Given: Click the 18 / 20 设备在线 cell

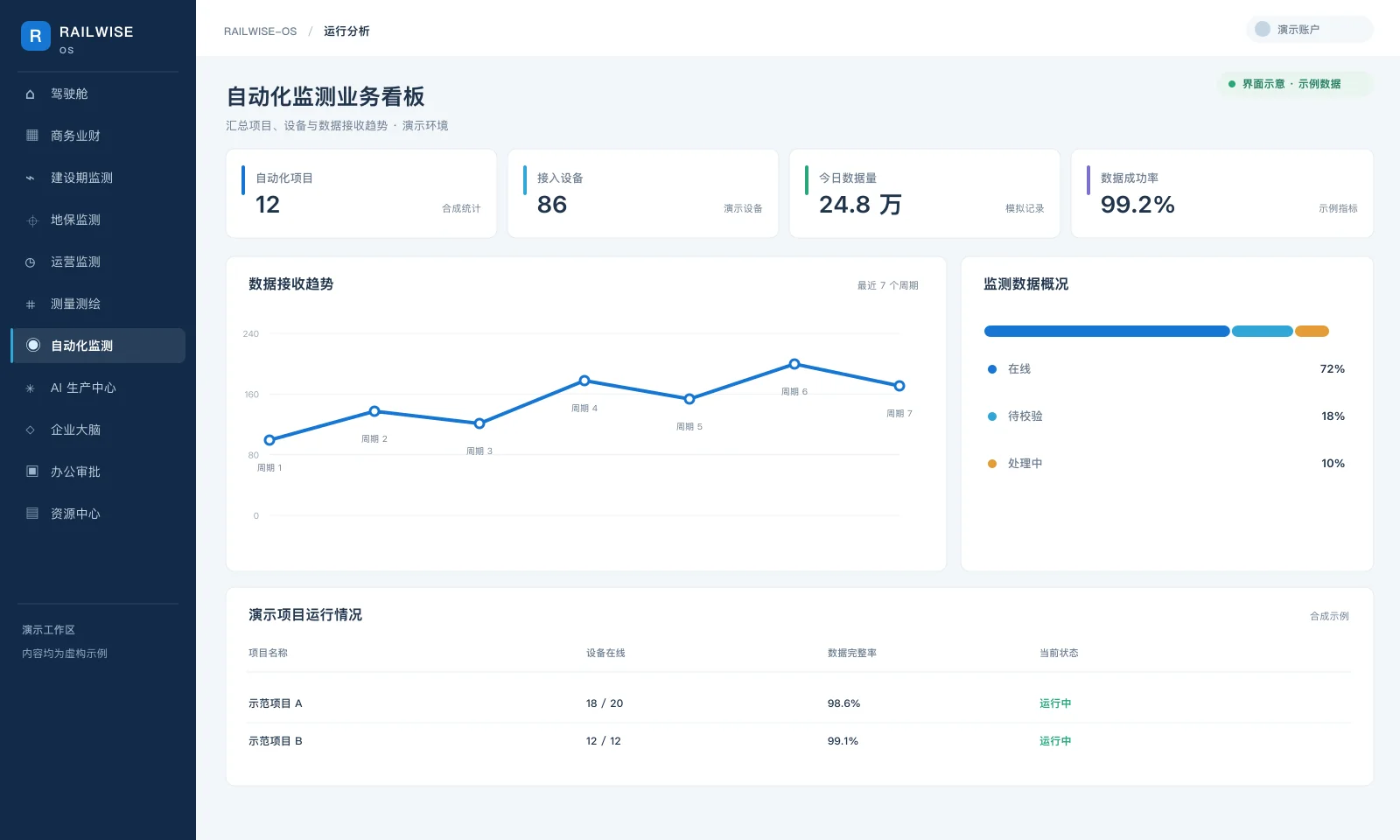Looking at the screenshot, I should [x=605, y=703].
